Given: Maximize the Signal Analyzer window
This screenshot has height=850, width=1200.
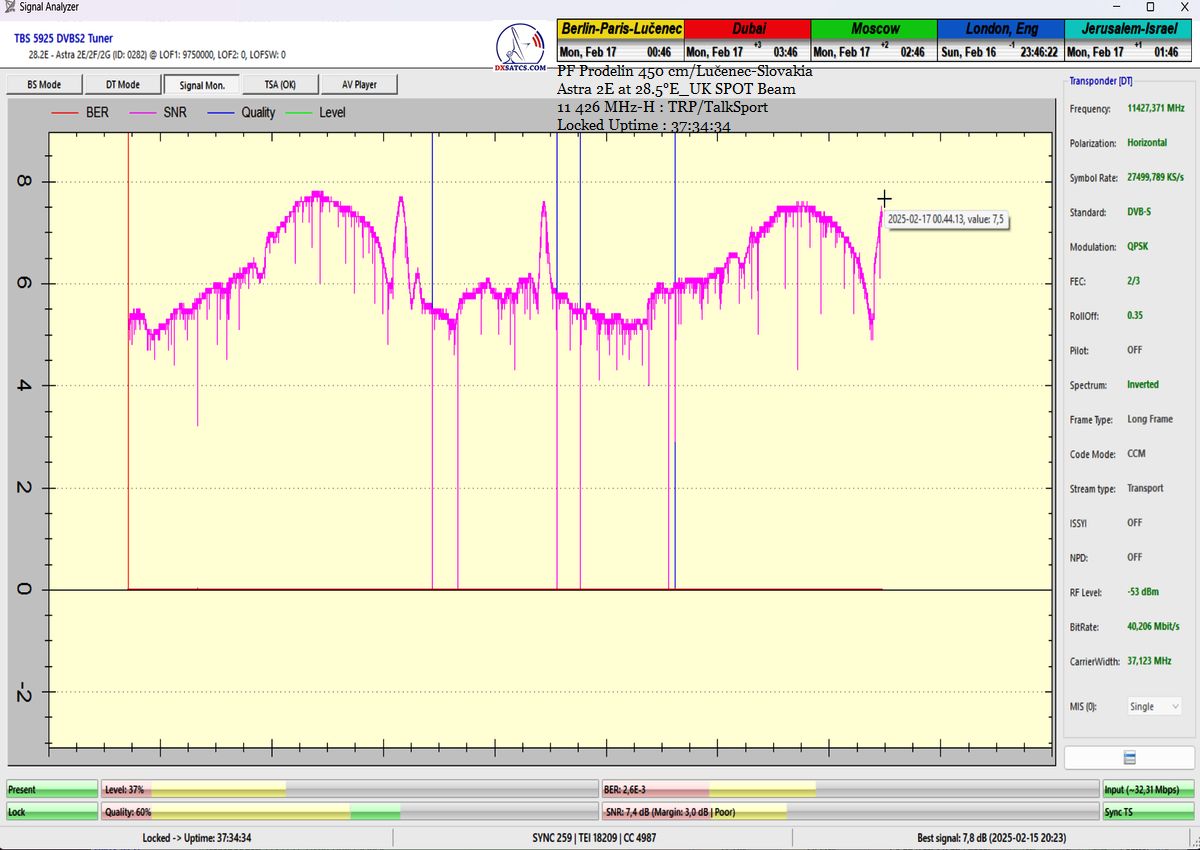Looking at the screenshot, I should 1150,7.
